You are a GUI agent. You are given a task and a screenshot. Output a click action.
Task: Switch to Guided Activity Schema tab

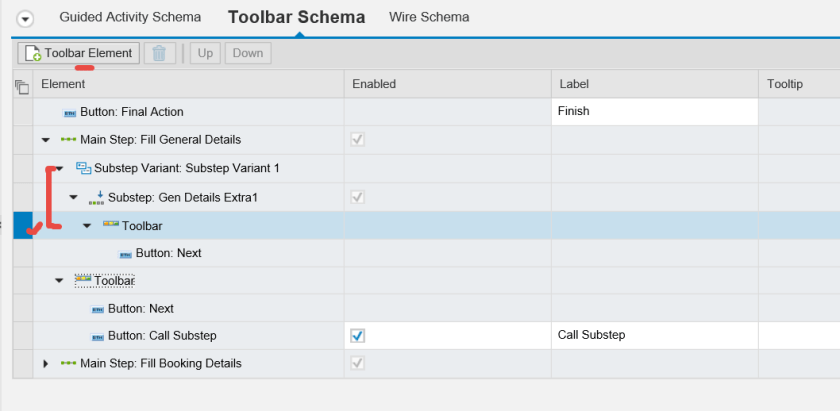click(130, 17)
